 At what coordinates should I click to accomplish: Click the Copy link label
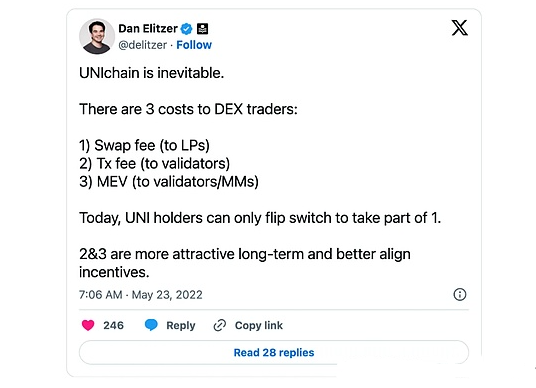pyautogui.click(x=259, y=325)
